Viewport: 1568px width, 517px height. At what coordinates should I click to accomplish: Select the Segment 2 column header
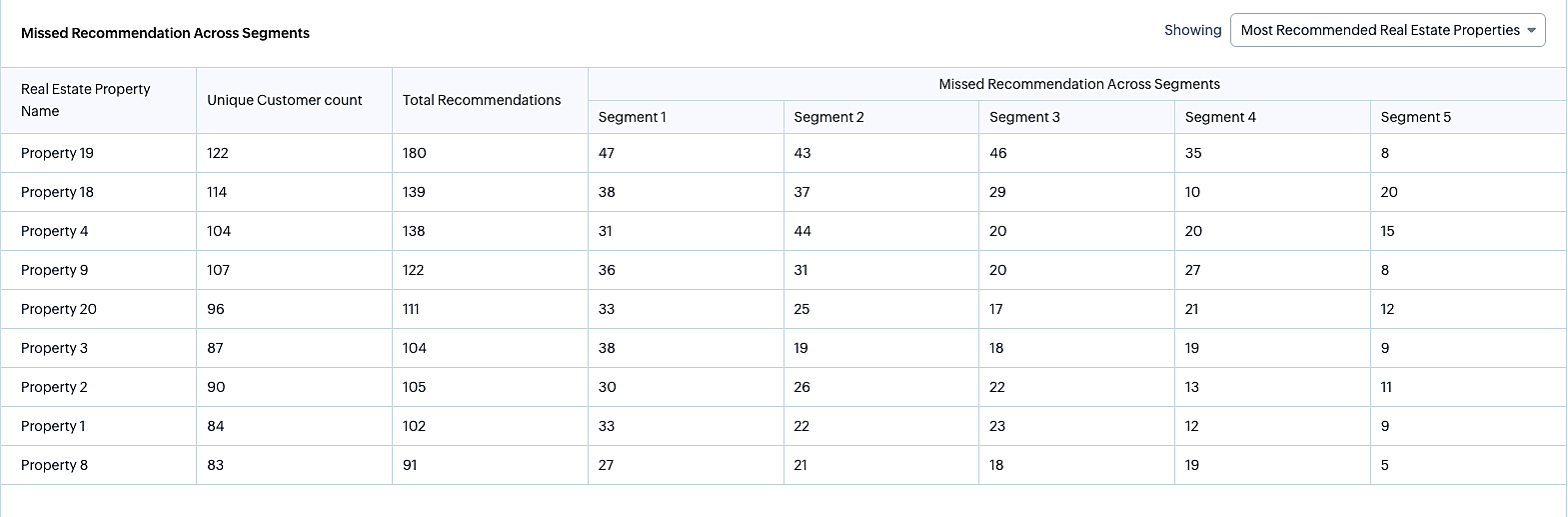click(829, 117)
